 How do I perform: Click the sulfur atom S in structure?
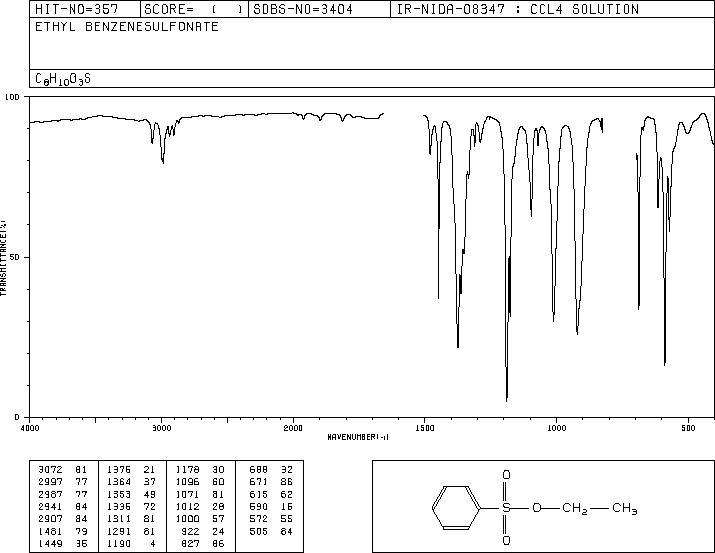coord(506,508)
